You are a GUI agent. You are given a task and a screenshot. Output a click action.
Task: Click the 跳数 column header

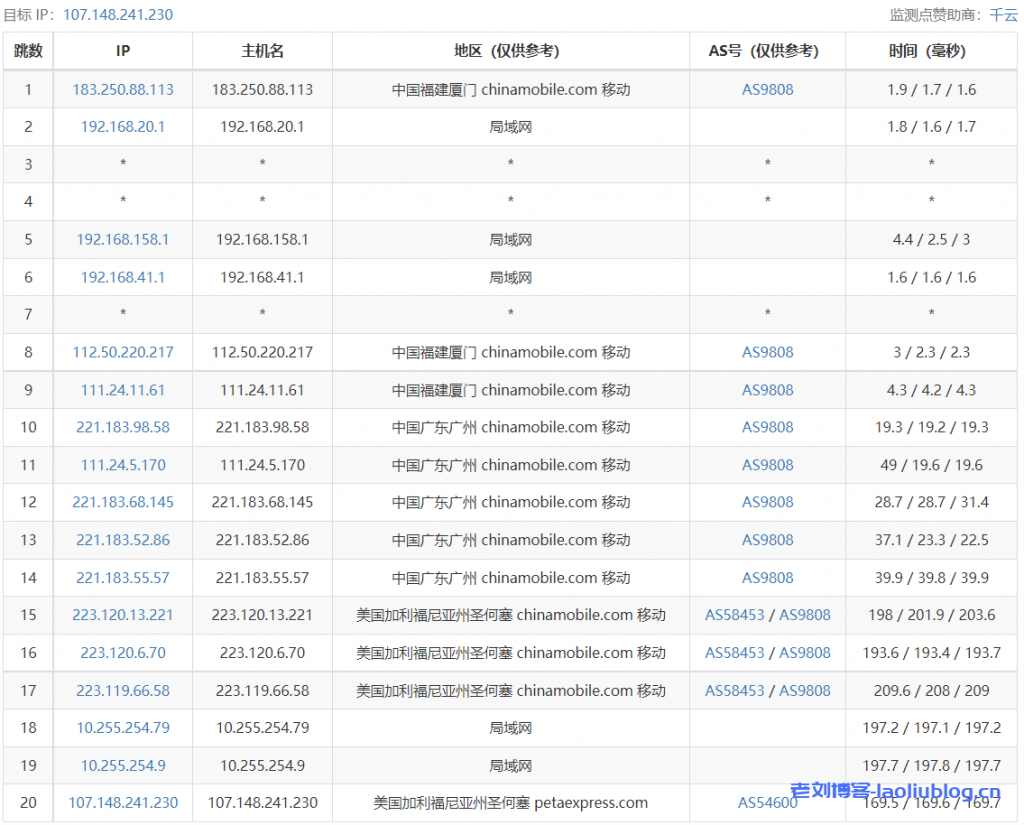coord(28,51)
